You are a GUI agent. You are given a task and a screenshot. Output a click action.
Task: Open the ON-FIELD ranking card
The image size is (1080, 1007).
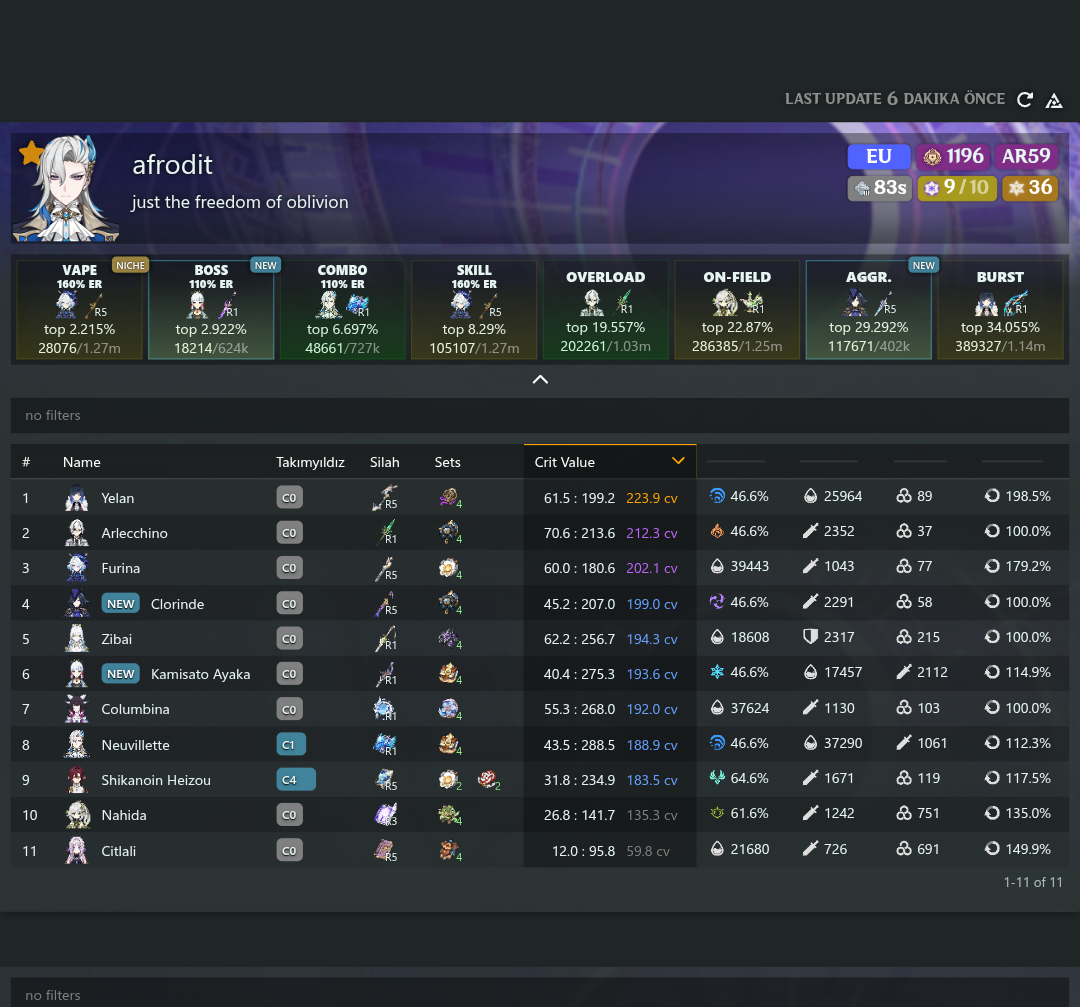point(737,309)
